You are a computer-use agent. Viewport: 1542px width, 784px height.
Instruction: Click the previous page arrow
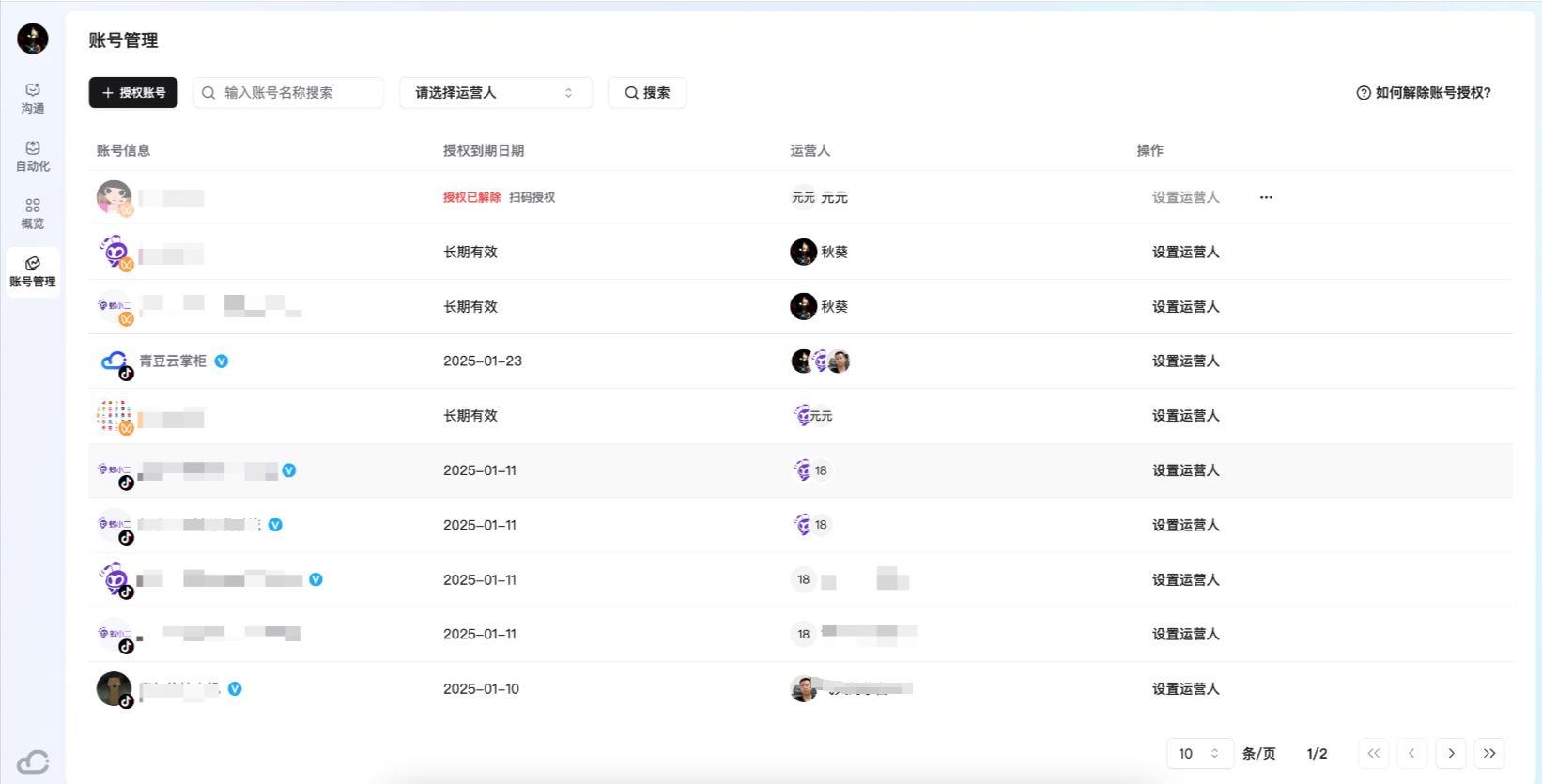pyautogui.click(x=1411, y=754)
